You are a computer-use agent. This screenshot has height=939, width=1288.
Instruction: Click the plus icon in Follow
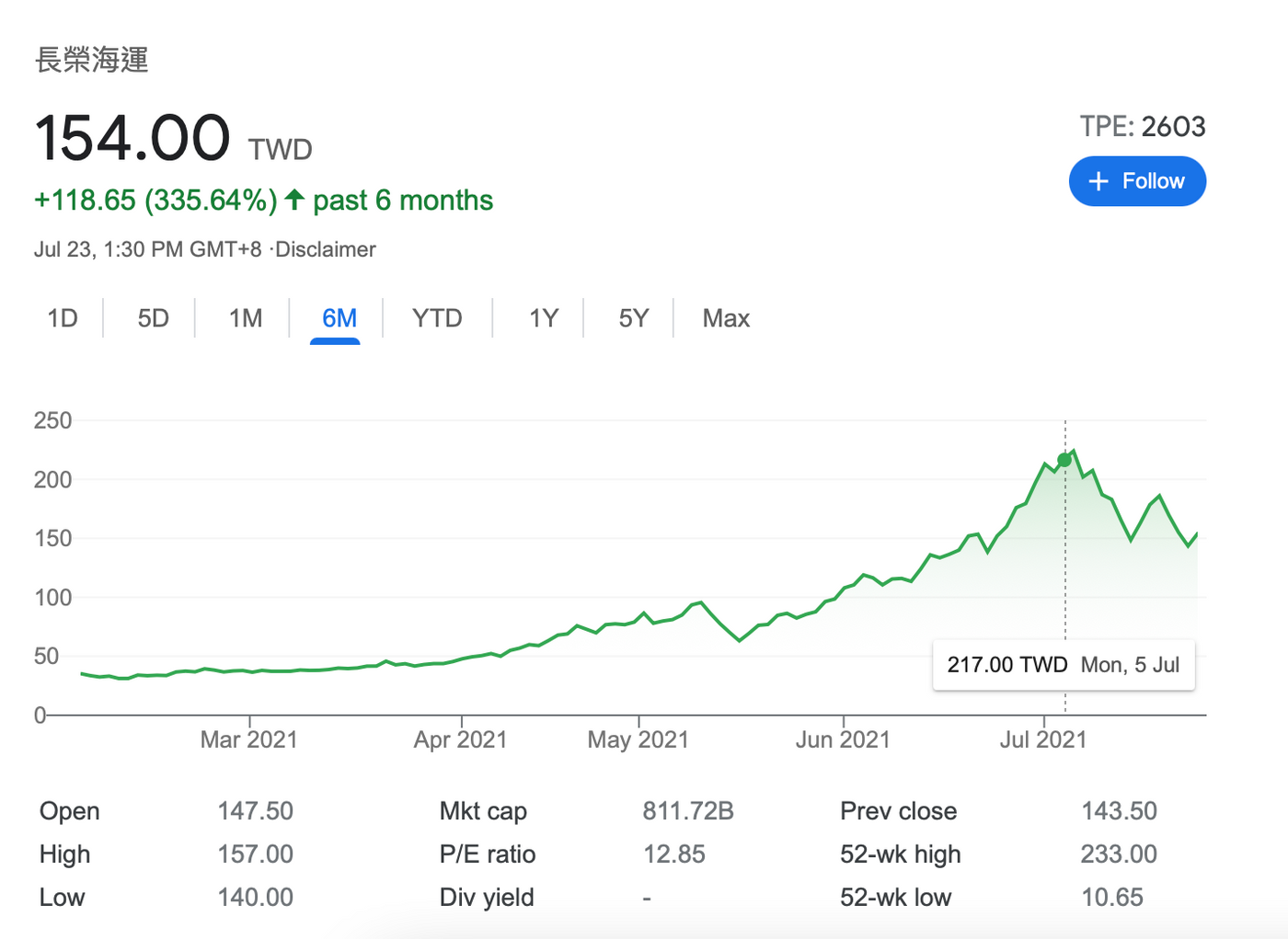point(1098,181)
